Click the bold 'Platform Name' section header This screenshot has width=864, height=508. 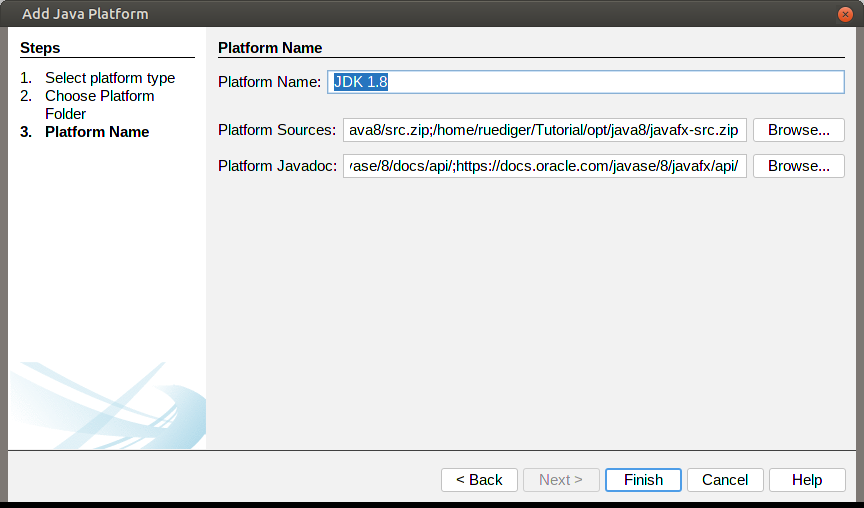point(270,48)
